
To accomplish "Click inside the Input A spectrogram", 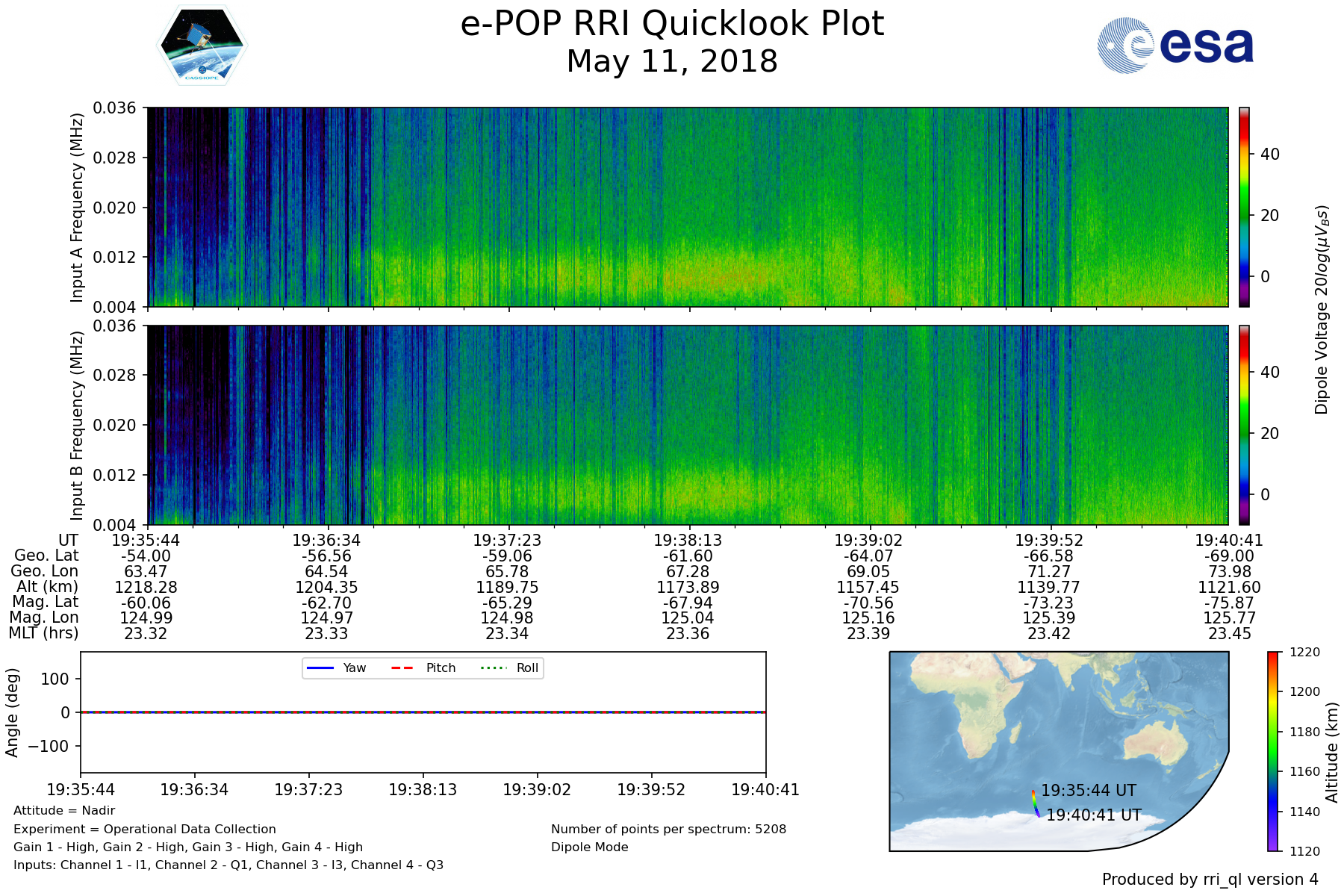I will coord(687,207).
